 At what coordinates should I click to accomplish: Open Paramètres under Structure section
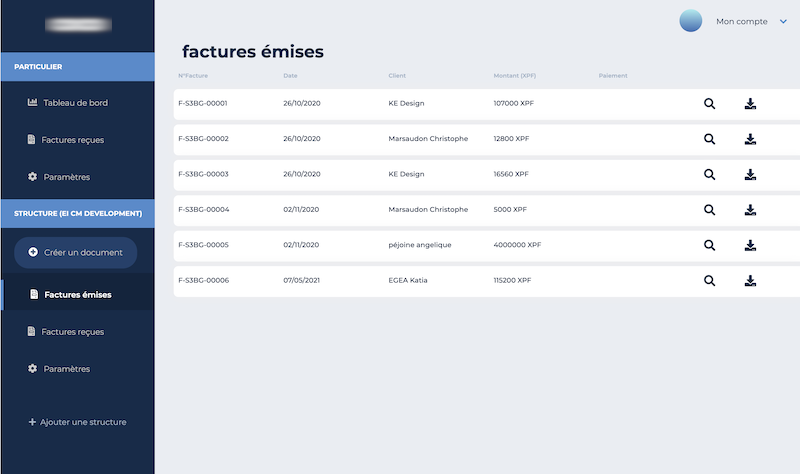click(66, 369)
